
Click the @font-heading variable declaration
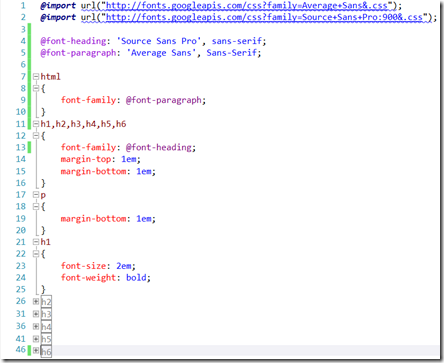coord(73,41)
